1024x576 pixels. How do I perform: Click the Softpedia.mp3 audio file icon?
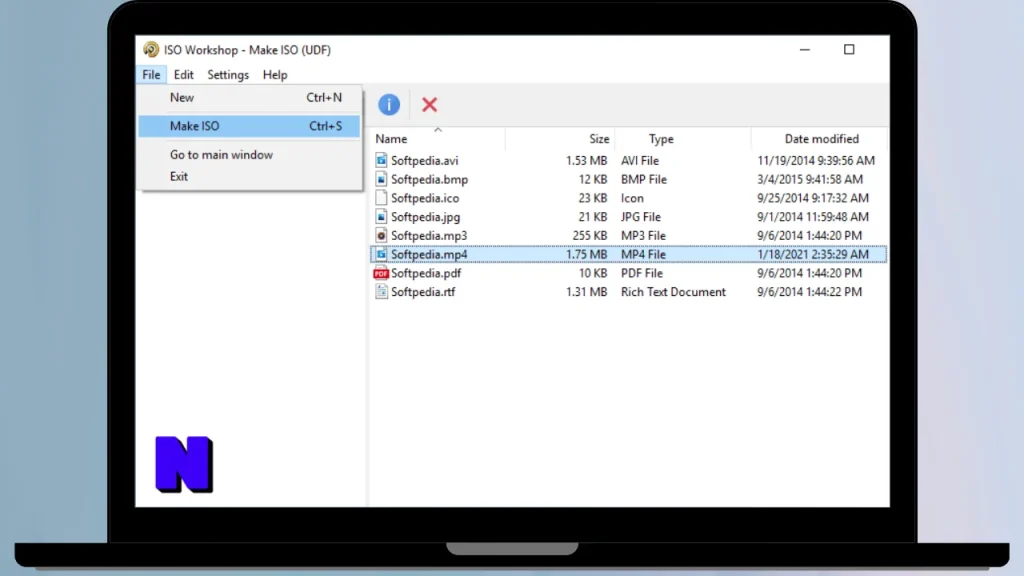tap(381, 235)
